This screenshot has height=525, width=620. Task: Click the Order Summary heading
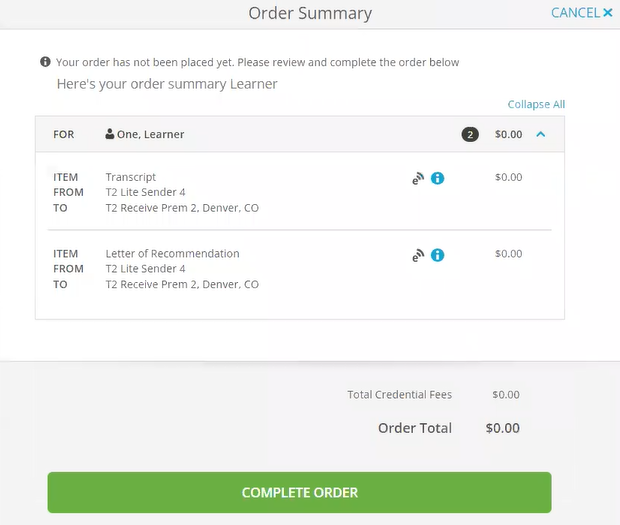[x=310, y=13]
